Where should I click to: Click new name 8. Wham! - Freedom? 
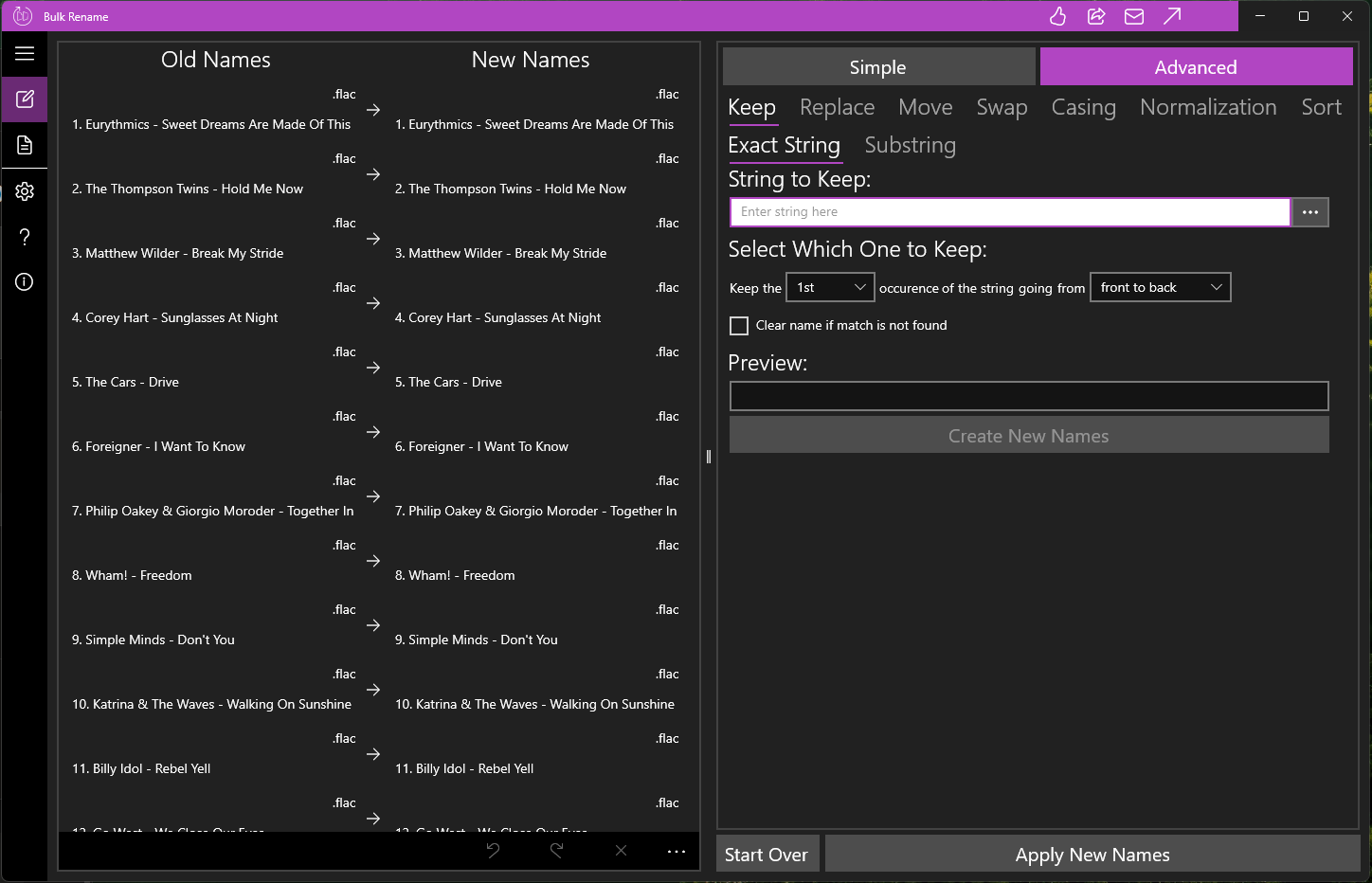pyautogui.click(x=455, y=575)
